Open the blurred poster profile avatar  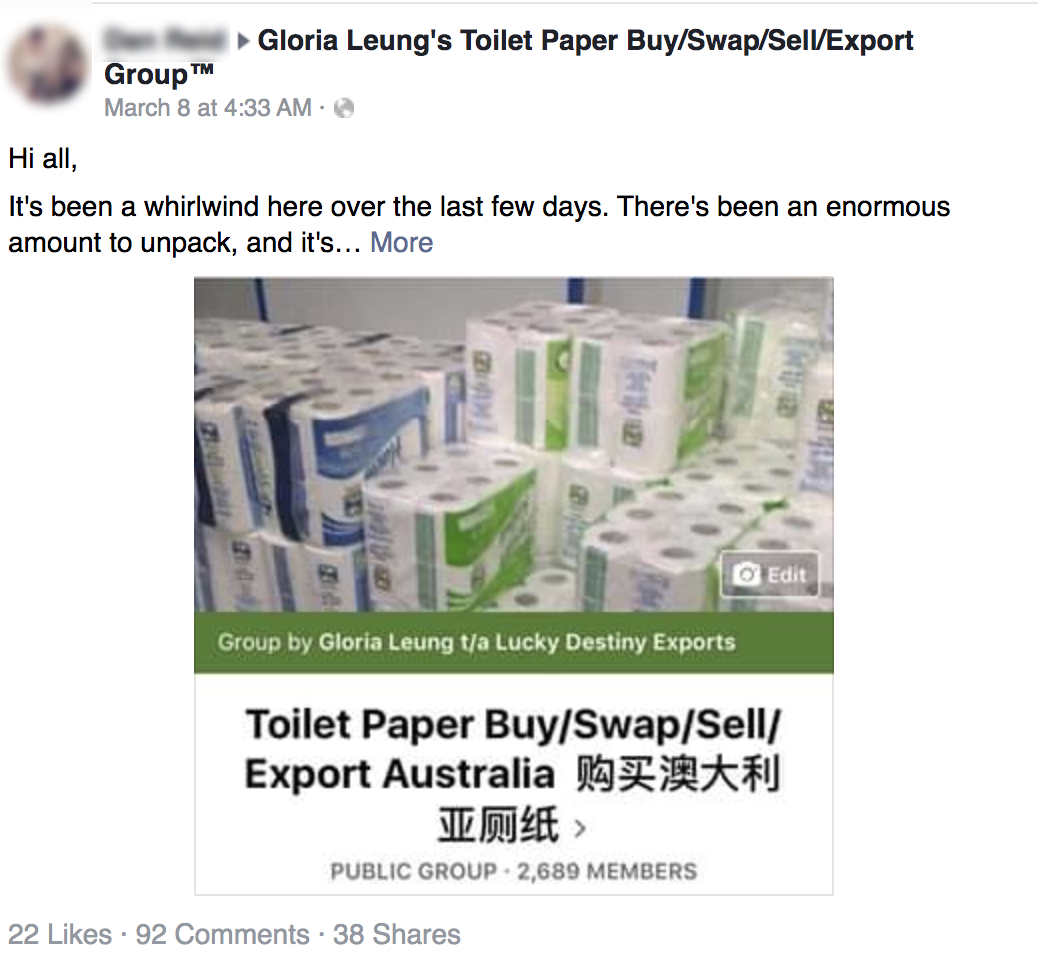point(46,65)
